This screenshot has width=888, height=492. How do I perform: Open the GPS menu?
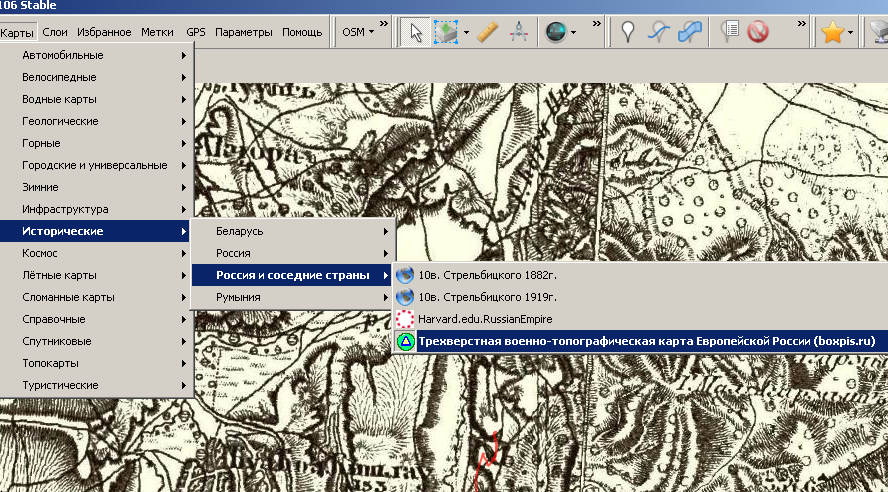[196, 32]
